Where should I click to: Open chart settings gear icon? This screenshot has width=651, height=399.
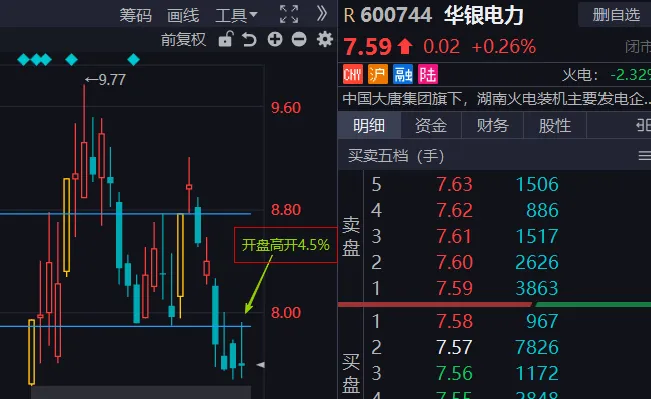pyautogui.click(x=325, y=39)
